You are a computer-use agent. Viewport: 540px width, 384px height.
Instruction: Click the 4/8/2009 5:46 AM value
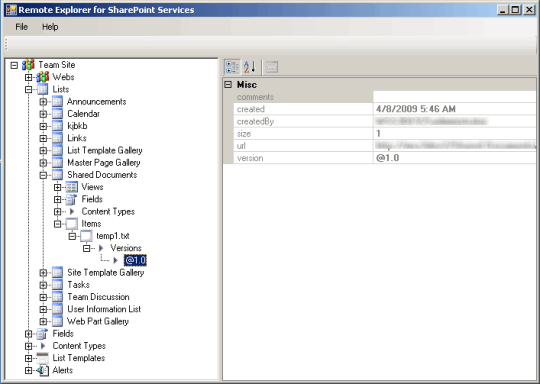tap(416, 109)
